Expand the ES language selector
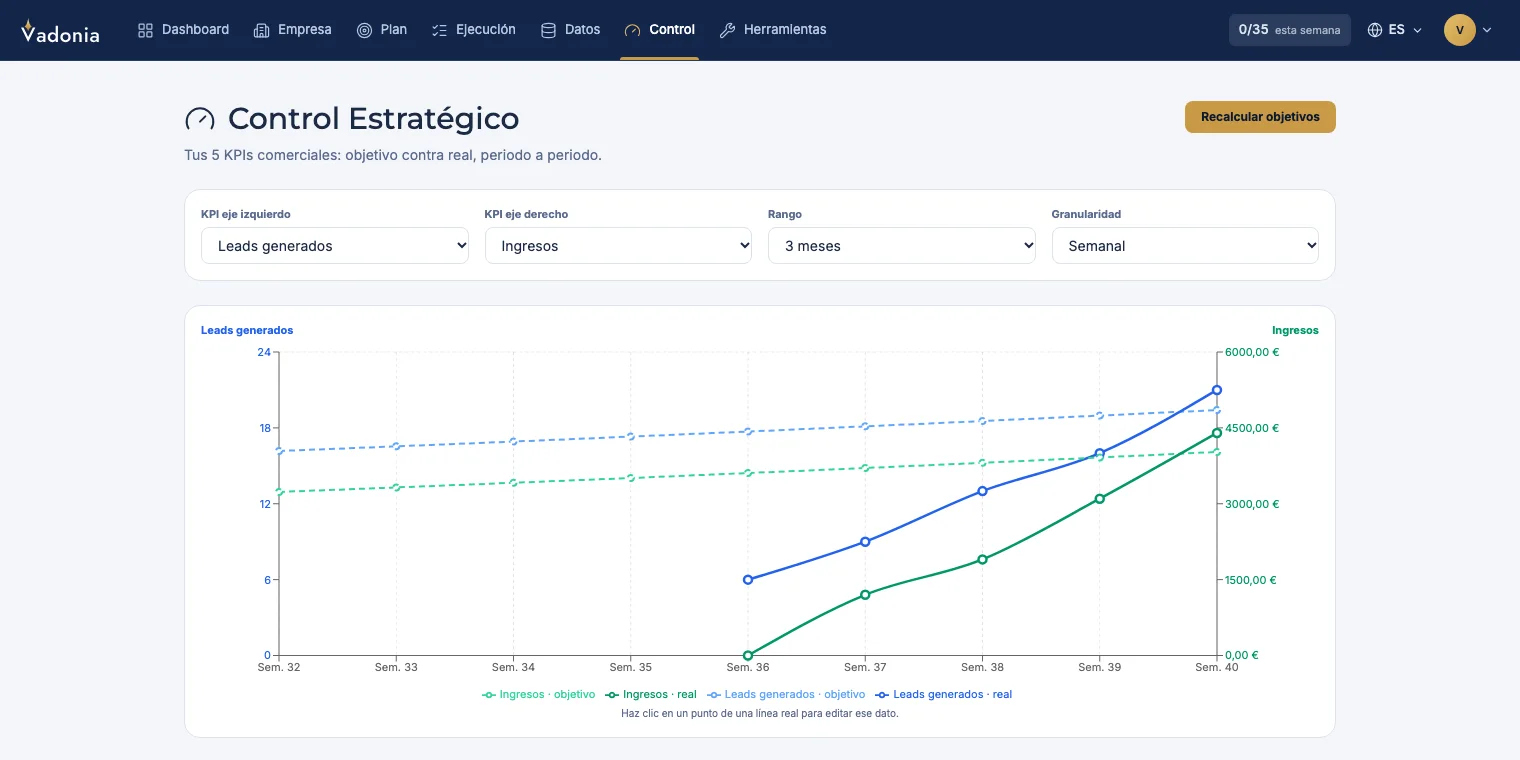Image resolution: width=1520 pixels, height=760 pixels. coord(1395,30)
